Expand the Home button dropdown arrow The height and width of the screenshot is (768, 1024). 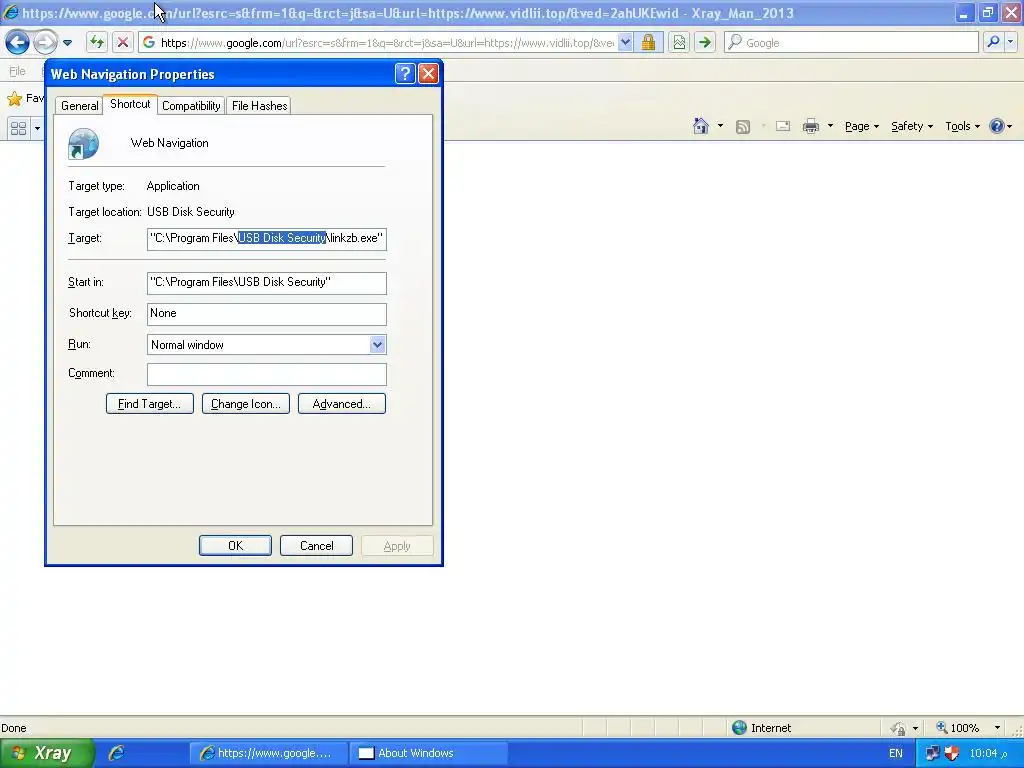coord(720,126)
